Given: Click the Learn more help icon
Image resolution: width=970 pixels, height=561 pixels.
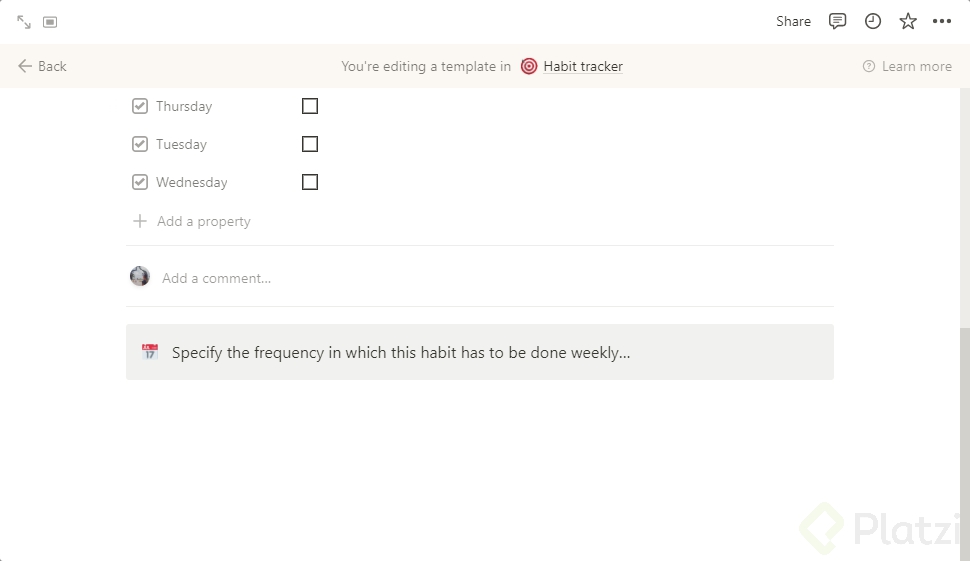Looking at the screenshot, I should pos(869,66).
